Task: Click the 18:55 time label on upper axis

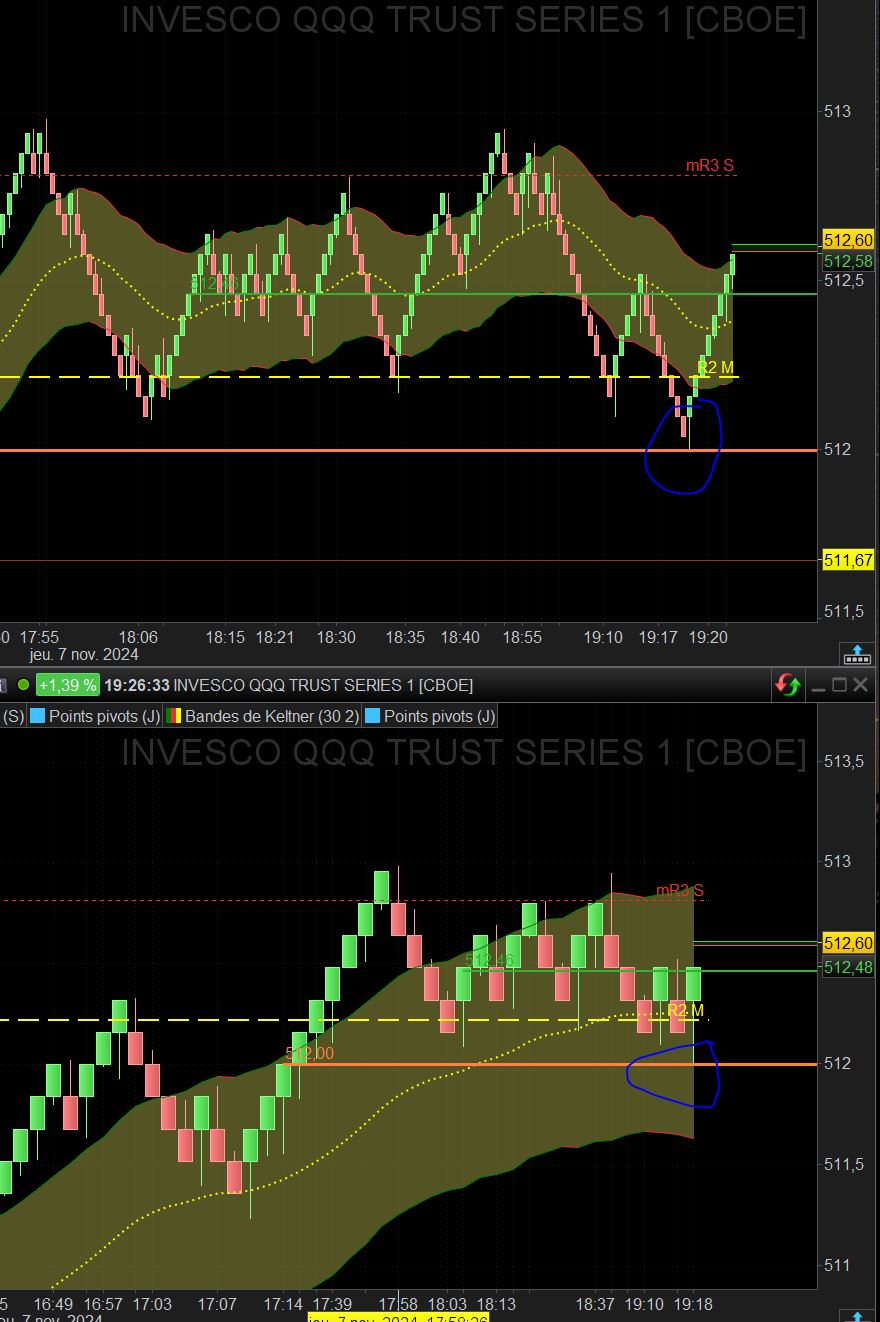Action: tap(522, 637)
